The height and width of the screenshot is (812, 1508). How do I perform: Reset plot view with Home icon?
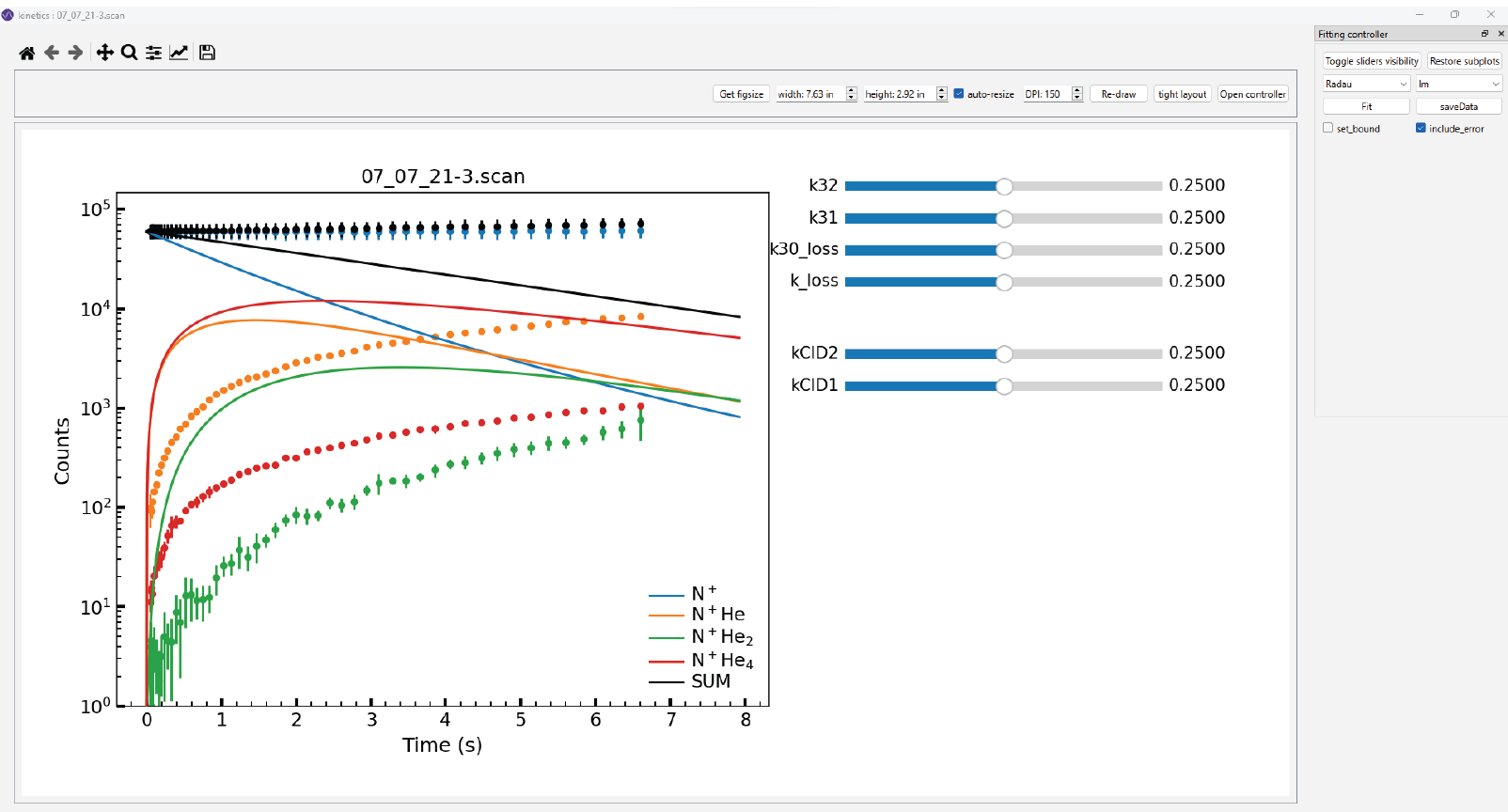tap(27, 53)
